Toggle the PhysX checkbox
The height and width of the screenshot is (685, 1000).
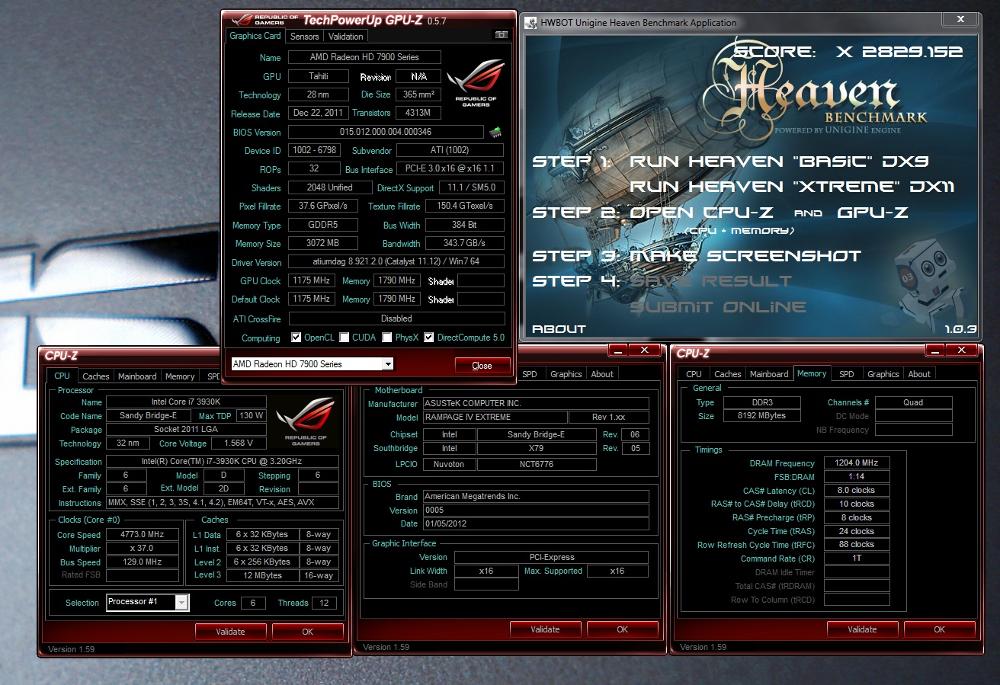[x=387, y=337]
